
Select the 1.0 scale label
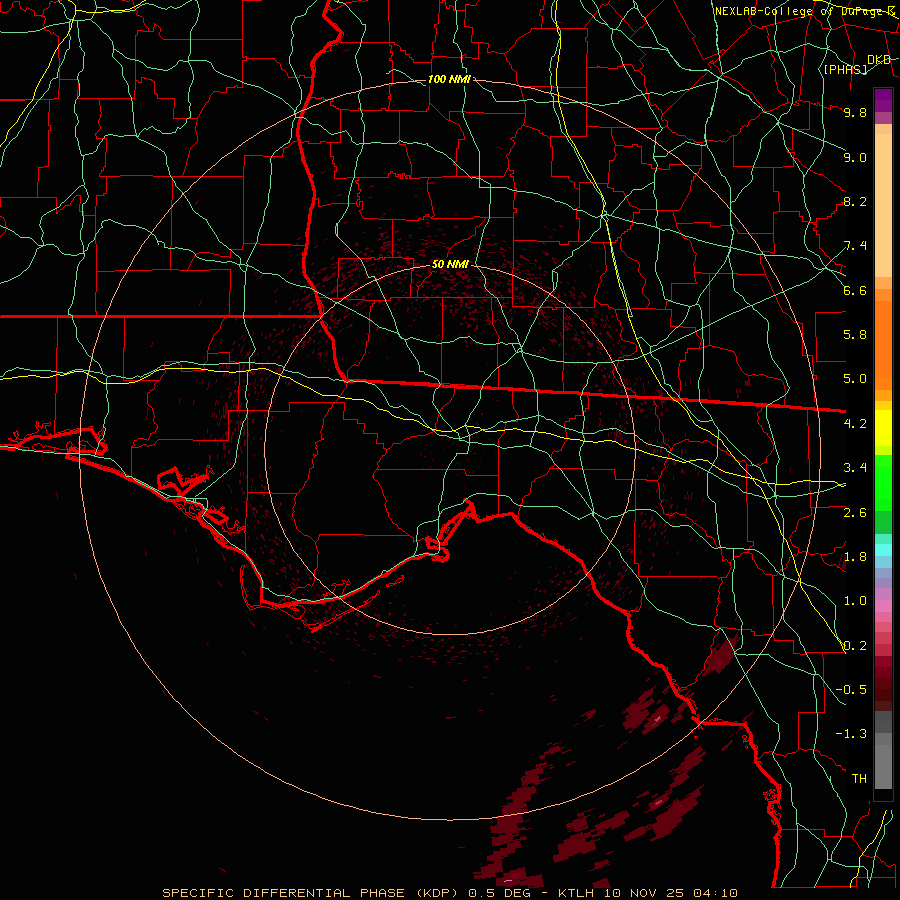(x=855, y=601)
